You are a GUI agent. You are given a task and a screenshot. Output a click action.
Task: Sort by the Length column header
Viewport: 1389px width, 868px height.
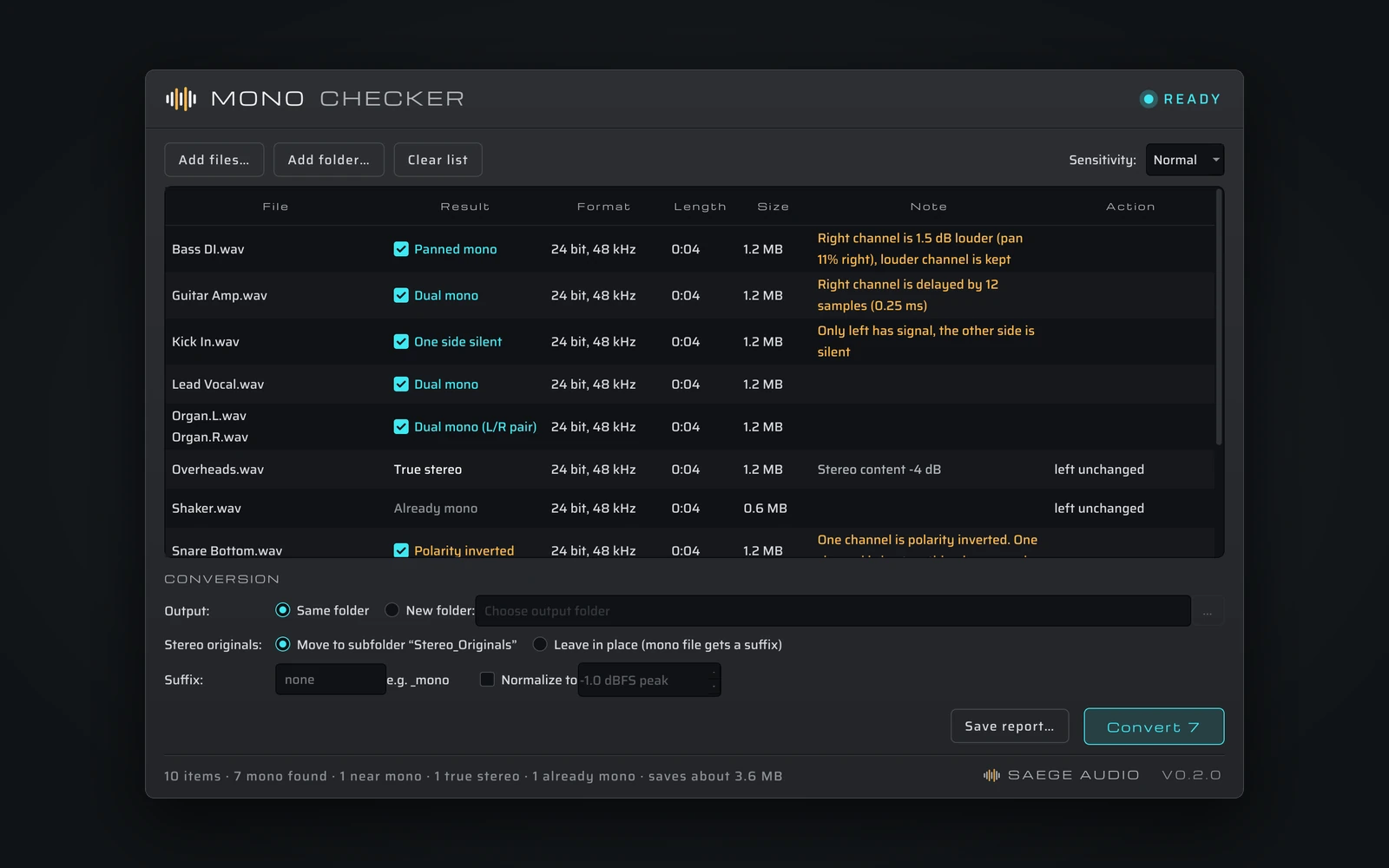coord(700,207)
